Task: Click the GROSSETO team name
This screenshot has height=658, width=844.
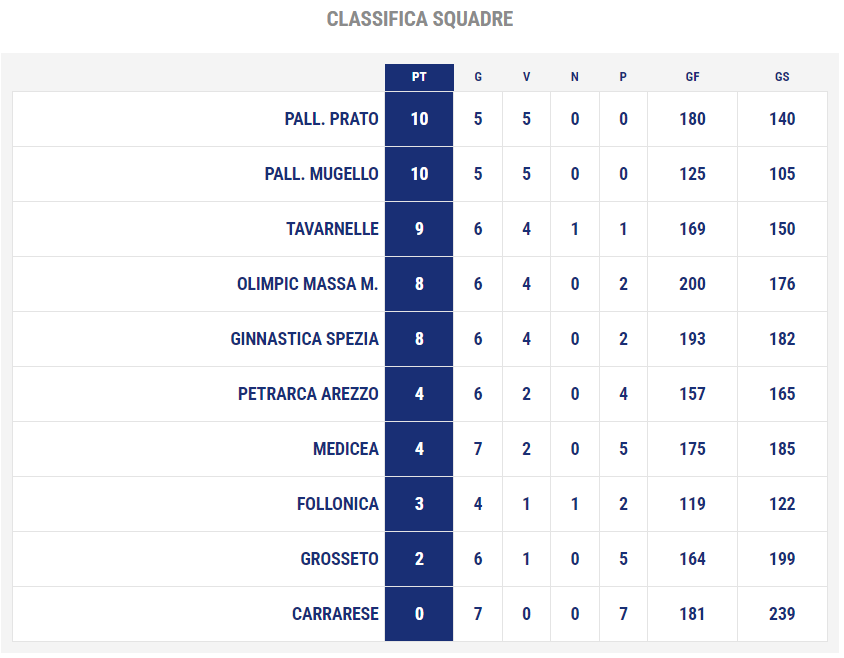Action: 339,559
